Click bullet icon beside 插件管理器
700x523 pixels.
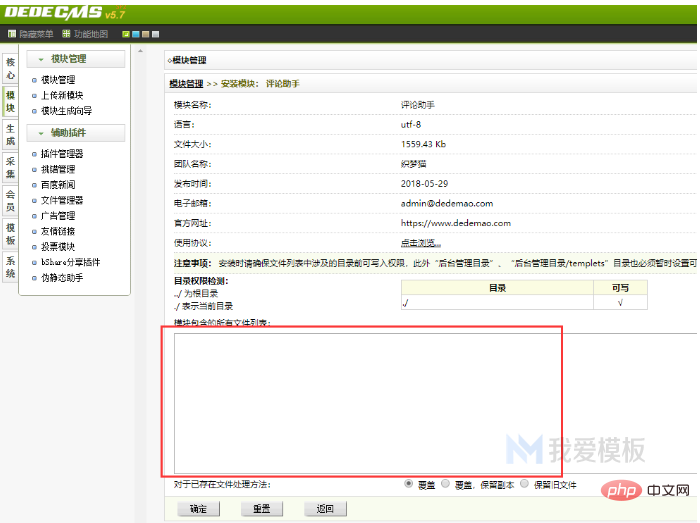34,154
